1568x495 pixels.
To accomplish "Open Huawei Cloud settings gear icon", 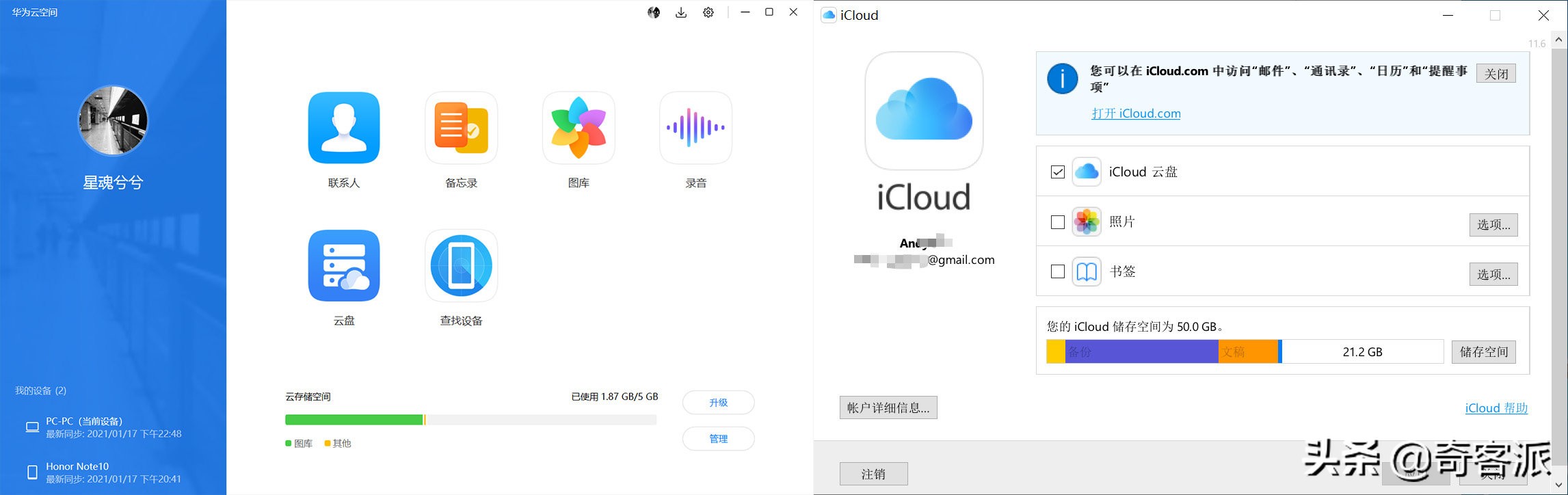I will click(708, 12).
